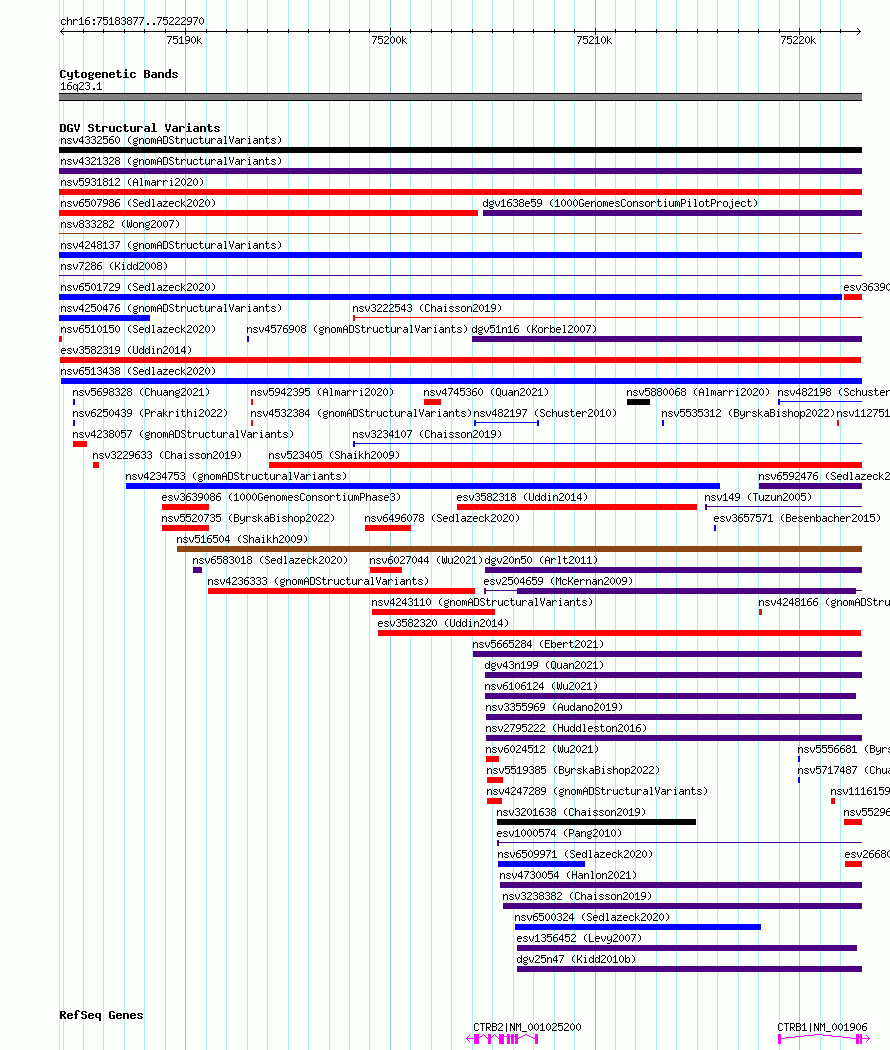Click nsv5519385 (ByrskaBishop2022) label
Image resolution: width=890 pixels, height=1050 pixels.
(x=573, y=771)
